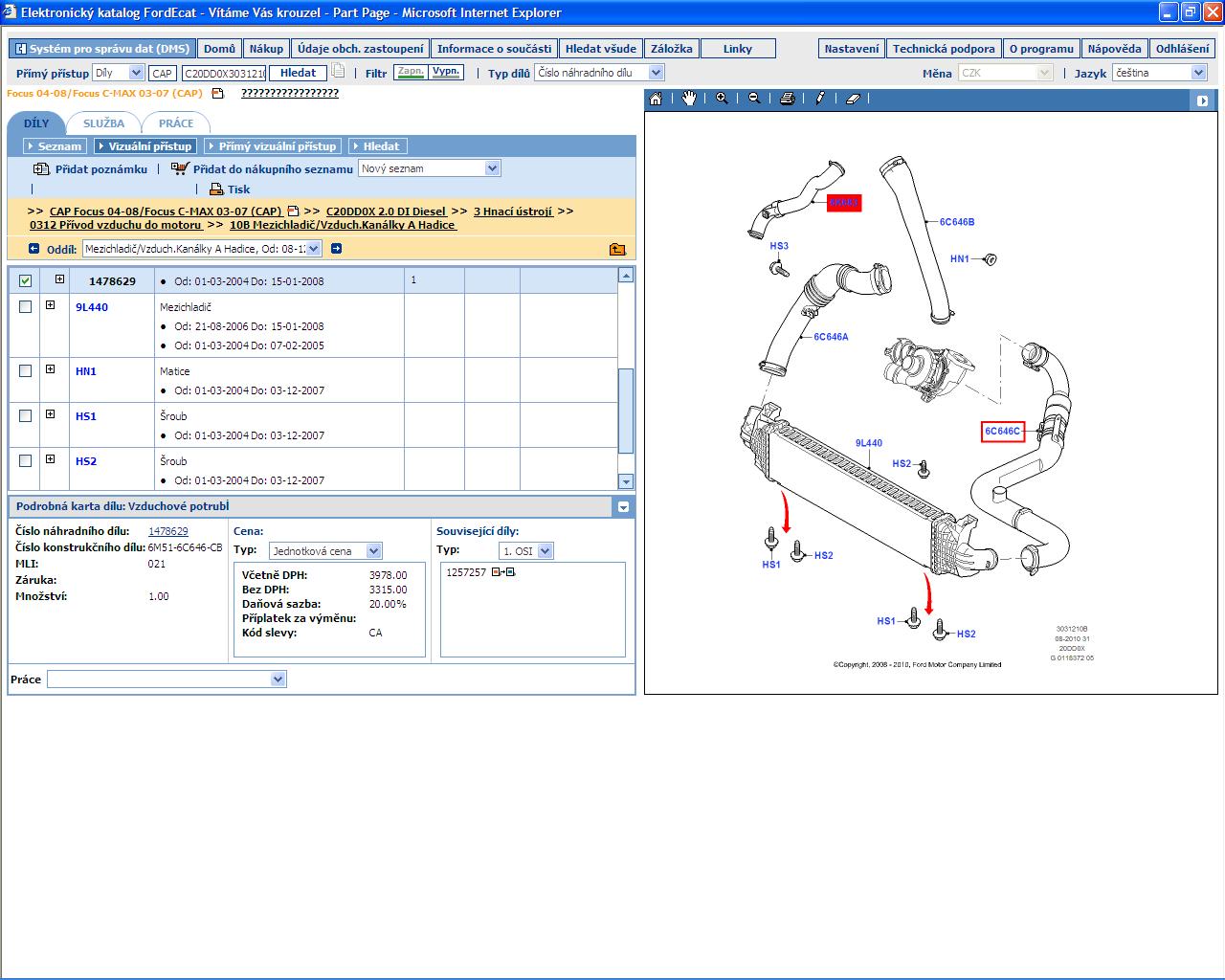
Task: Select the pencil markup tool
Action: (820, 99)
